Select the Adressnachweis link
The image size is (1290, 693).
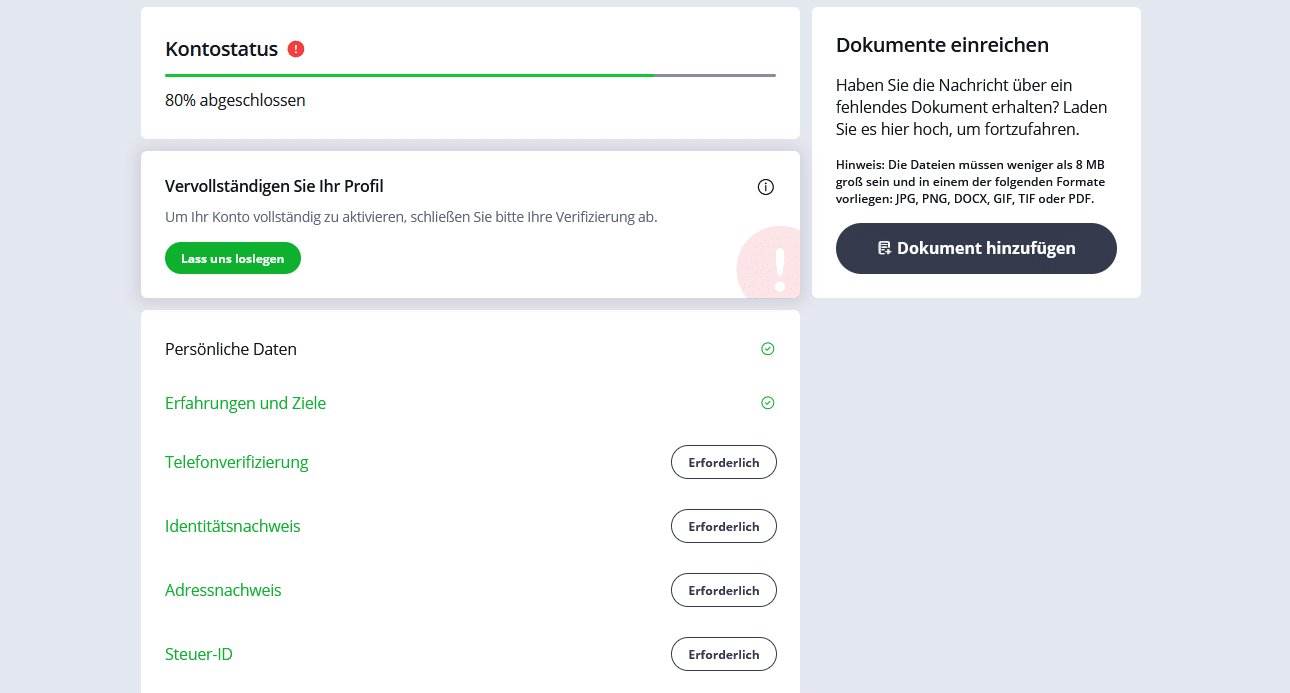click(x=223, y=590)
